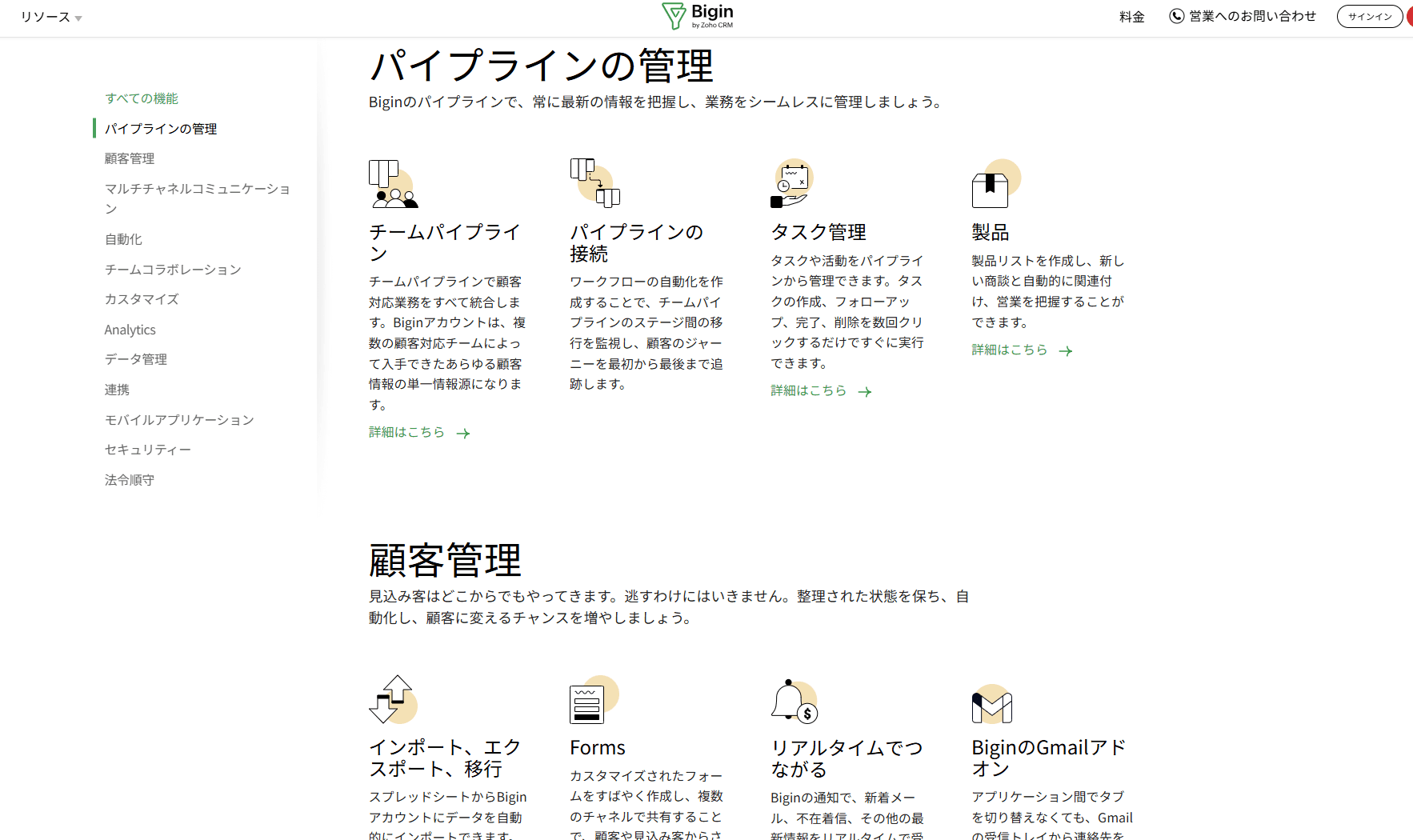This screenshot has width=1413, height=840.
Task: Click the Forms card heading
Action: (x=598, y=747)
